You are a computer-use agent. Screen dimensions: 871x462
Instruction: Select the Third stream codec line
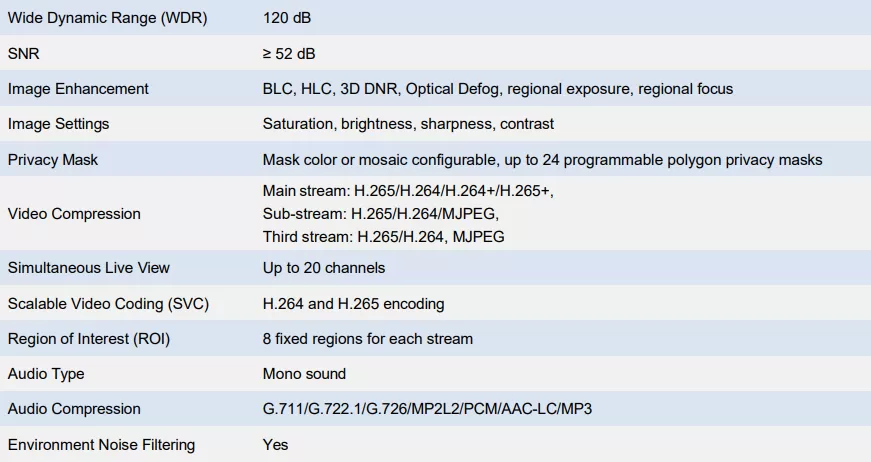click(x=383, y=237)
